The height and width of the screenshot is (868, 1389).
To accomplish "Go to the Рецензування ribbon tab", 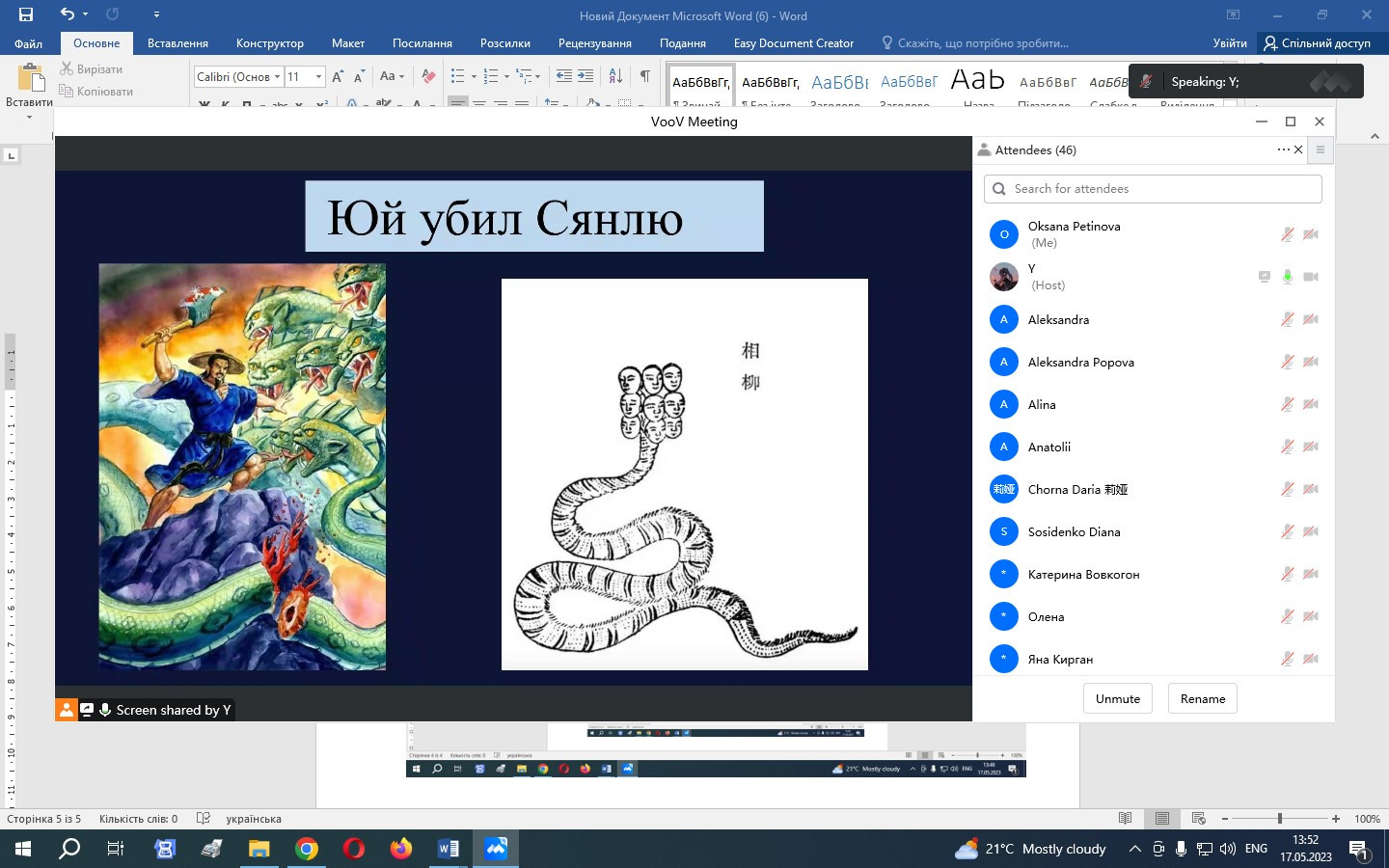I will click(x=595, y=43).
